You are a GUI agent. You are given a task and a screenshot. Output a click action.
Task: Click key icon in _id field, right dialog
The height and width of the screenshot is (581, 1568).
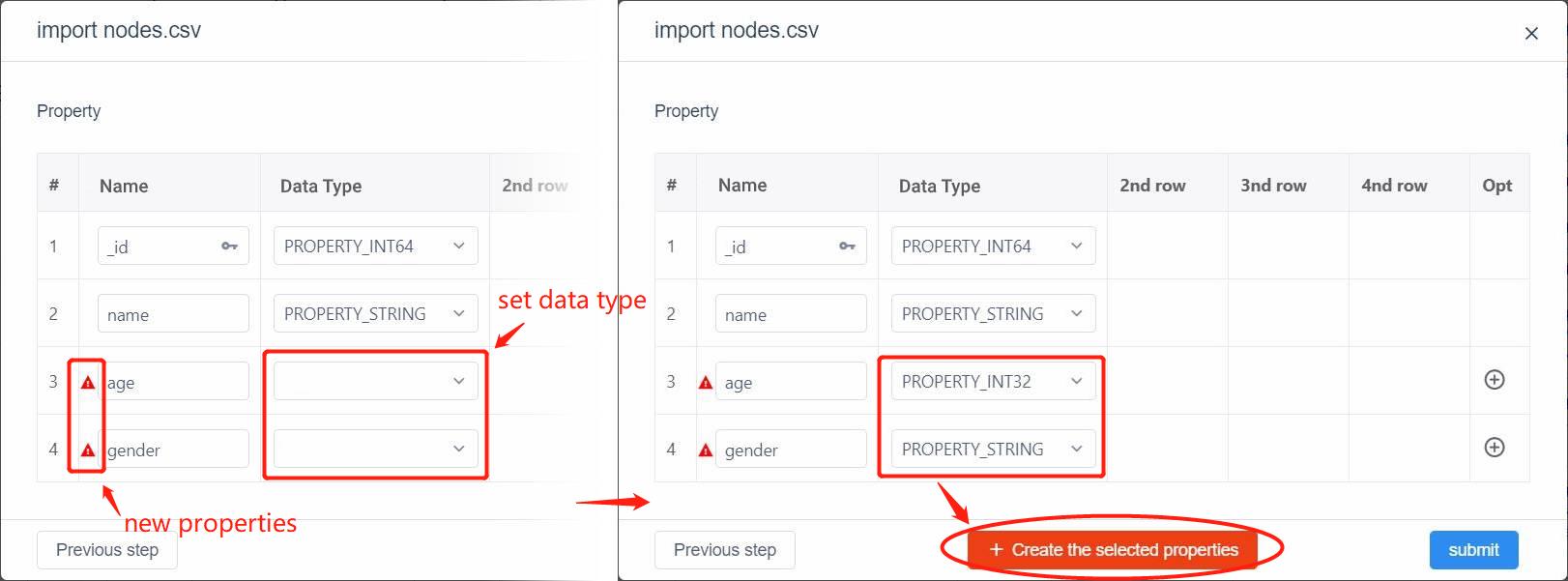847,247
